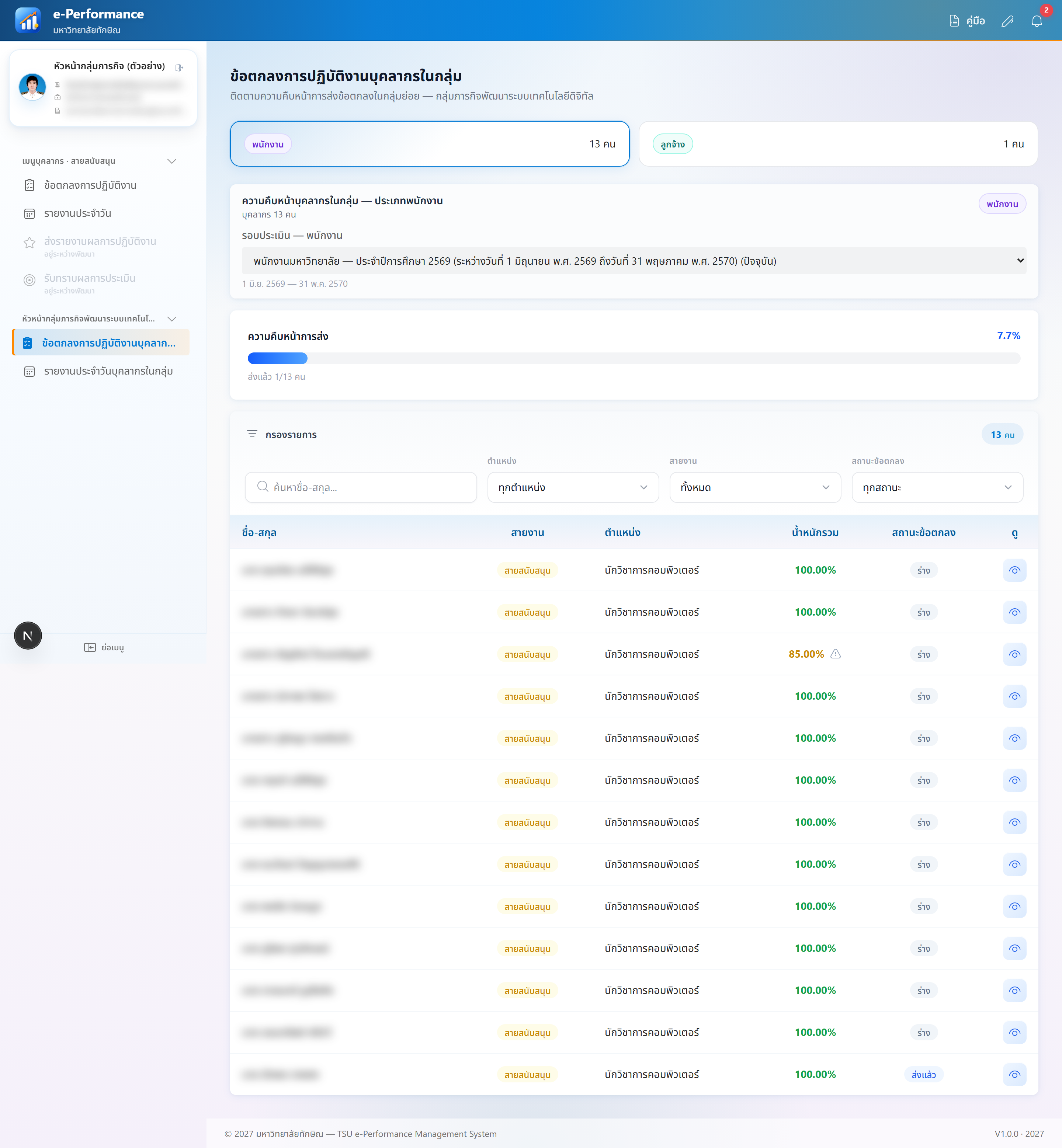
Task: Open รายงานประจำวันบุคลากรในกลุ่ม menu item
Action: [x=101, y=371]
